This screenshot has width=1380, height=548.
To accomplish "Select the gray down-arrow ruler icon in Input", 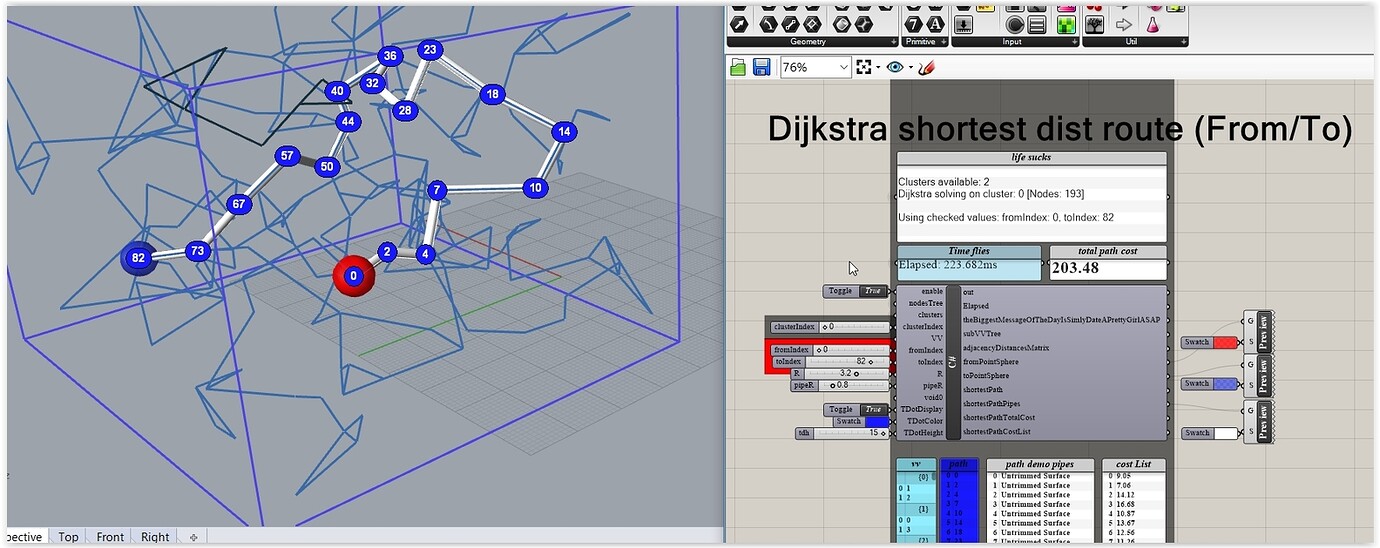I will point(964,24).
